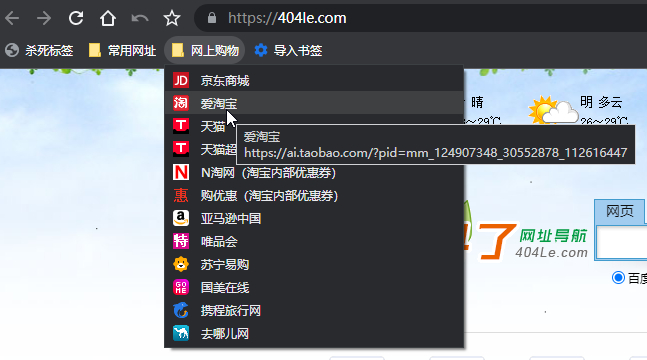Collapse the 网上购物 bookmark folder

pos(205,50)
